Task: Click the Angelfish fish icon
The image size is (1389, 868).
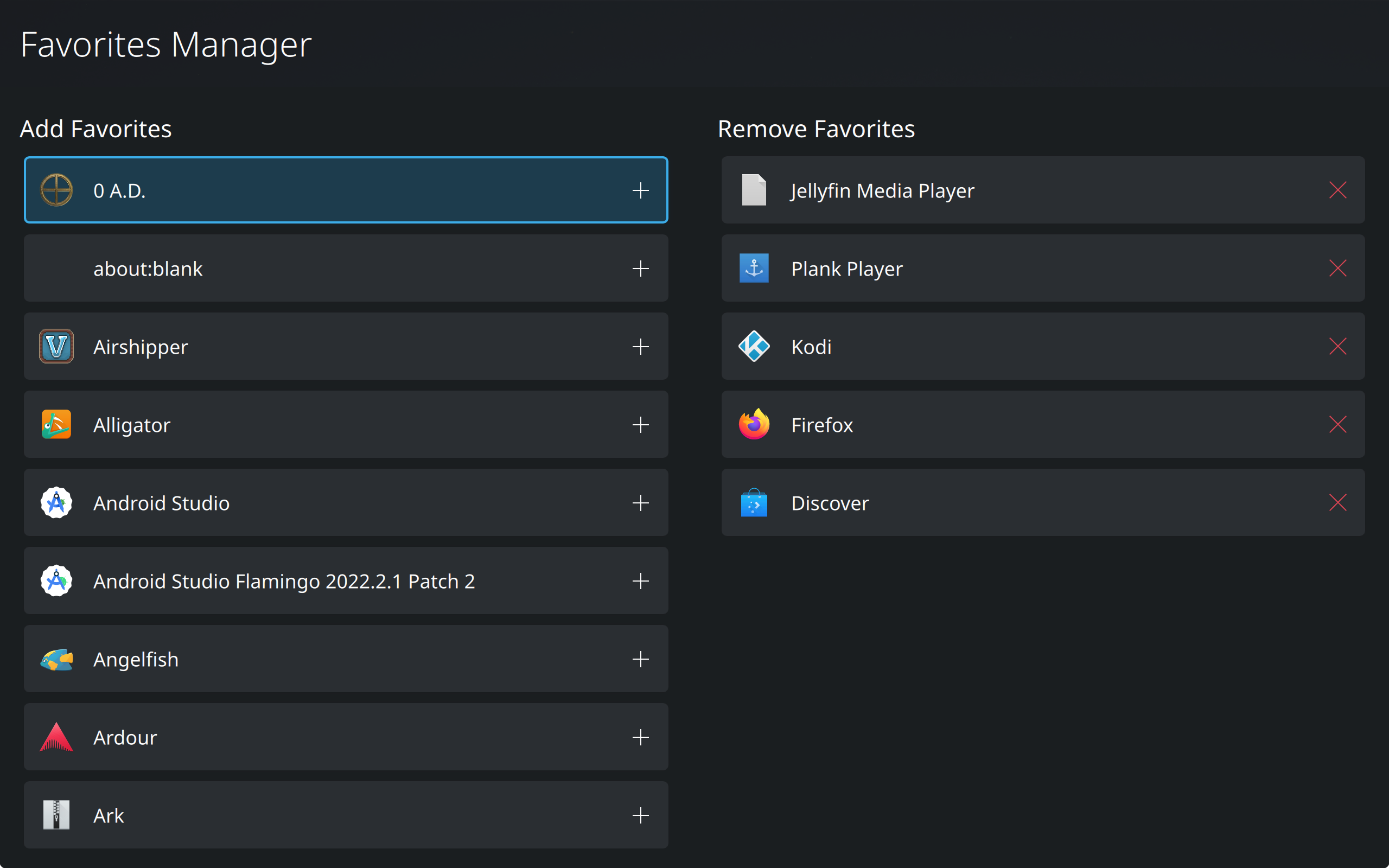Action: point(56,659)
